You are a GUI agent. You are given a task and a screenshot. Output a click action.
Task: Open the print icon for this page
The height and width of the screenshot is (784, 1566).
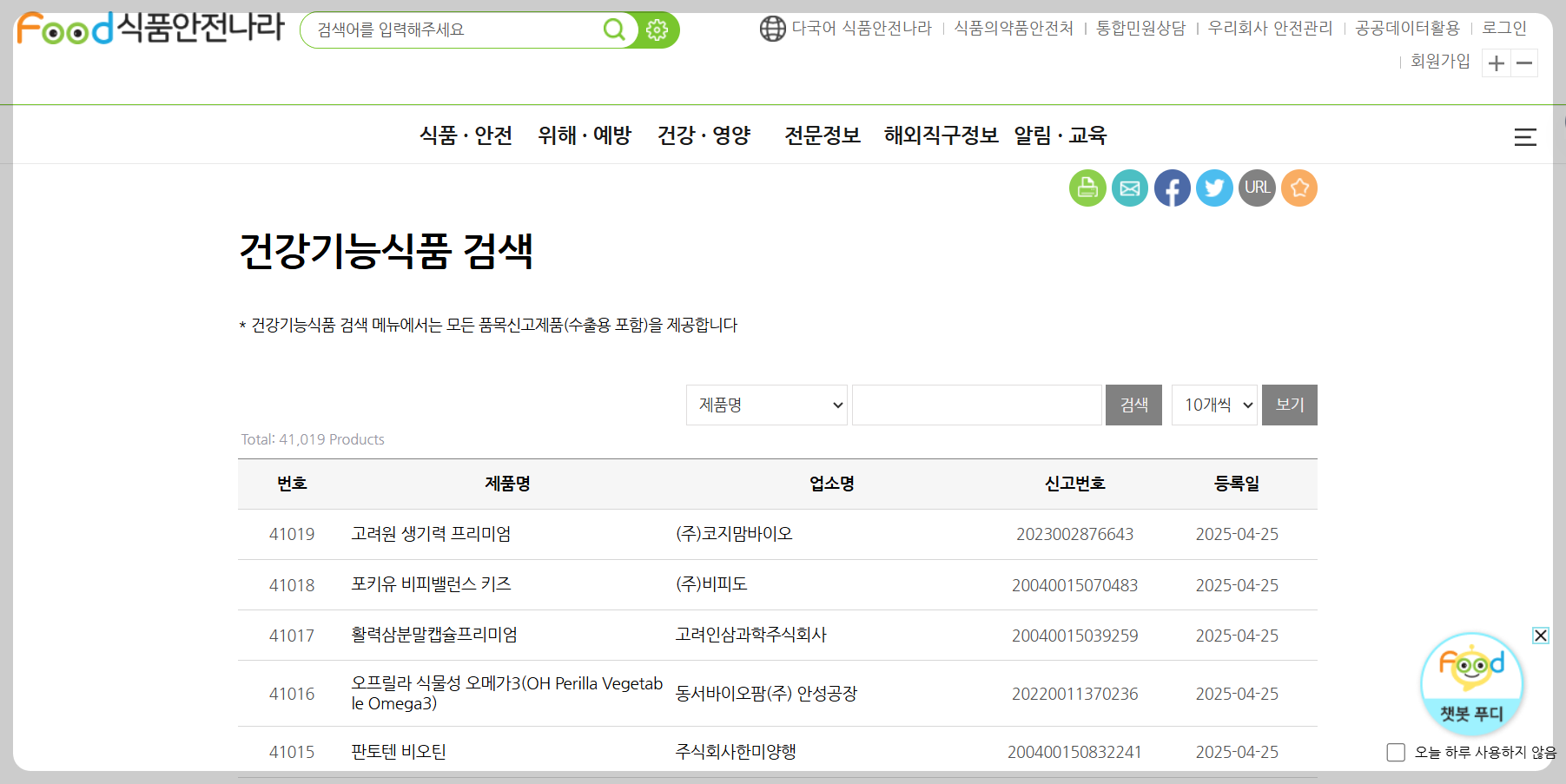point(1087,188)
